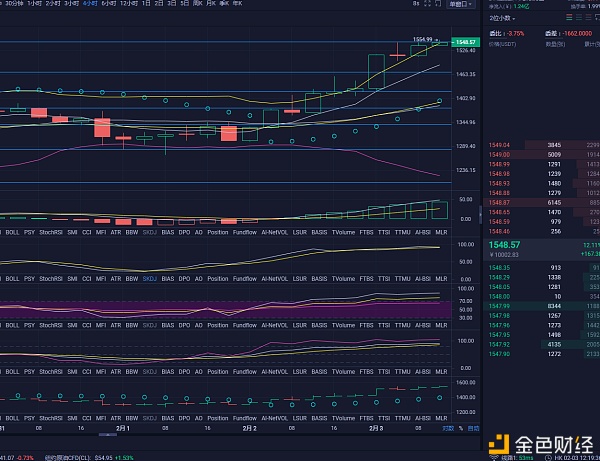The image size is (600, 461).
Task: Open the 单窗口 layout dropdown
Action: pos(461,4)
